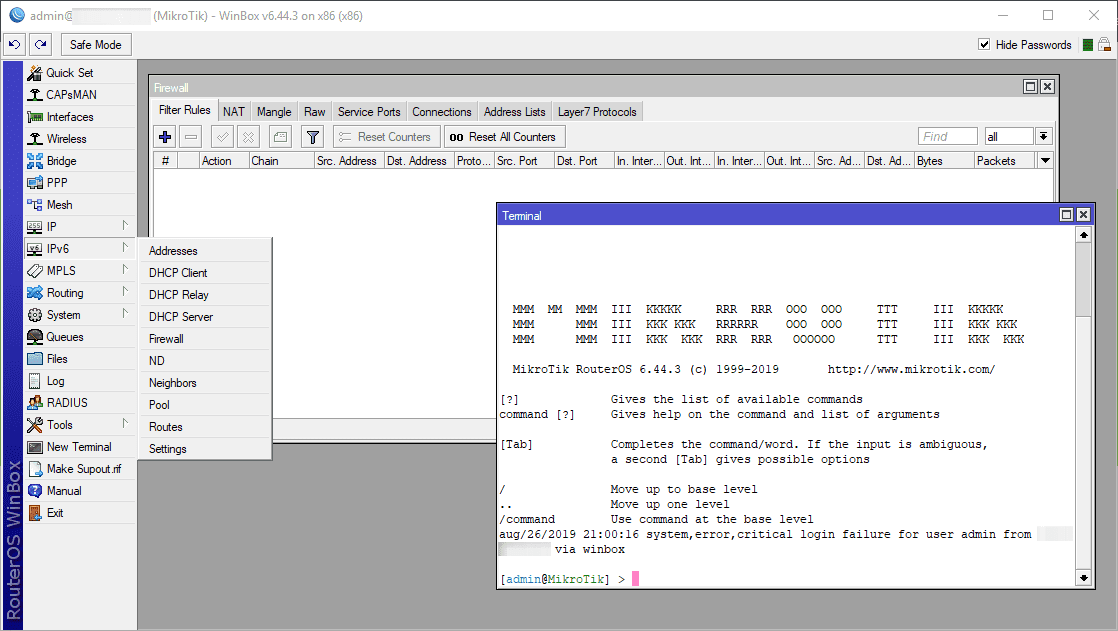1118x631 pixels.
Task: Click the Reset Counters button
Action: (x=386, y=136)
